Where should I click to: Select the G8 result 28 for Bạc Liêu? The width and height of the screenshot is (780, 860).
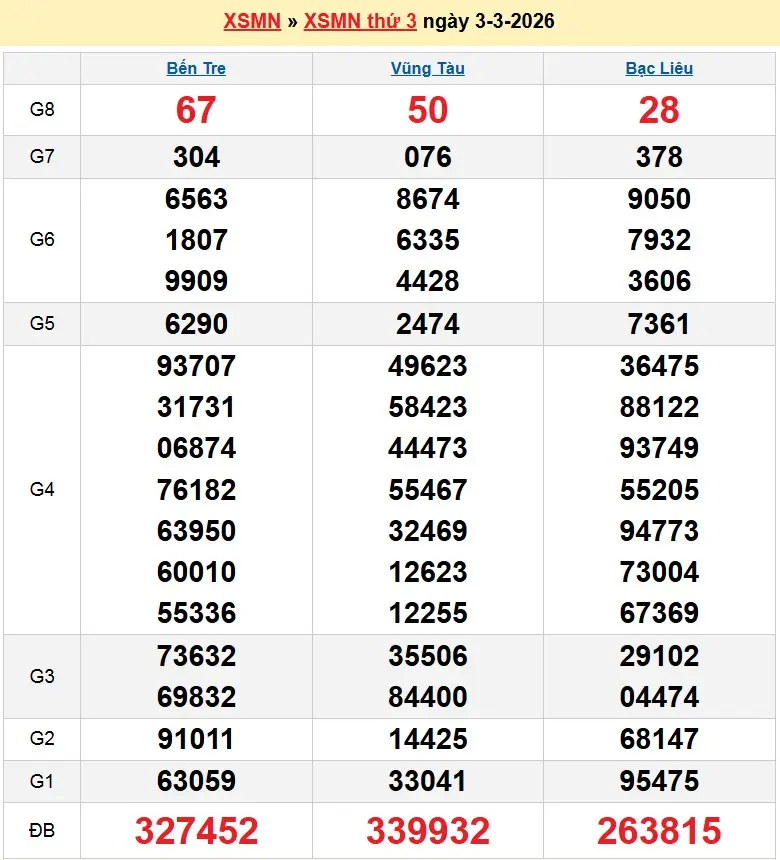659,110
